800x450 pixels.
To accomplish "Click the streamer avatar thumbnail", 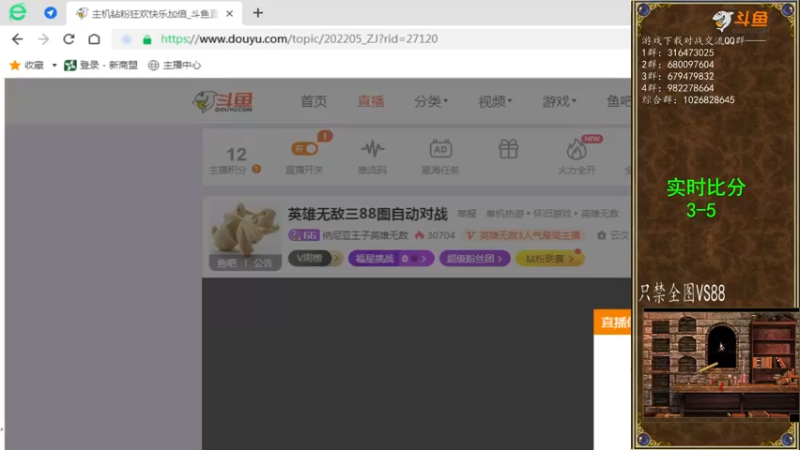I will pyautogui.click(x=245, y=229).
